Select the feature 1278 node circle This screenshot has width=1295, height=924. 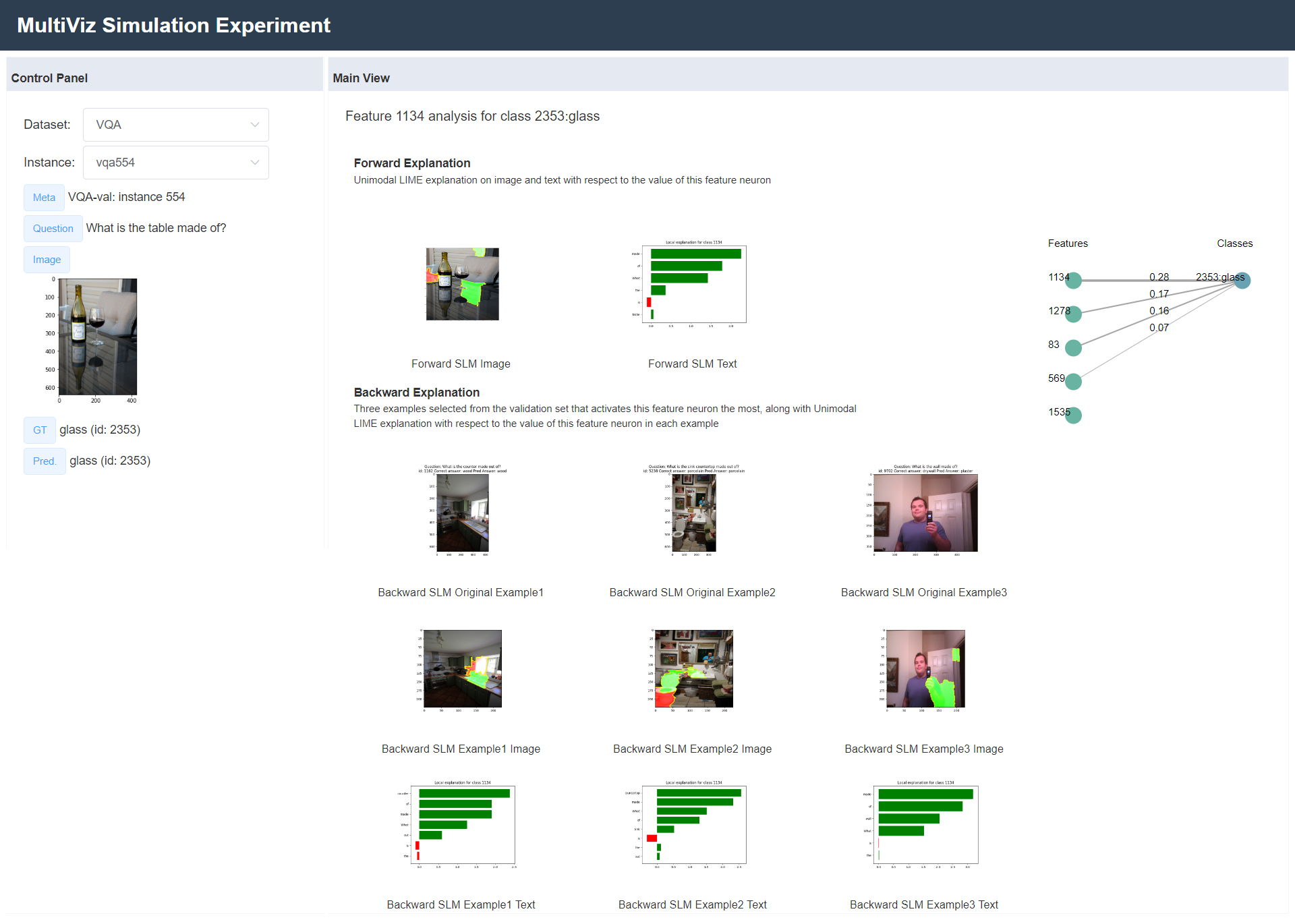click(1073, 314)
